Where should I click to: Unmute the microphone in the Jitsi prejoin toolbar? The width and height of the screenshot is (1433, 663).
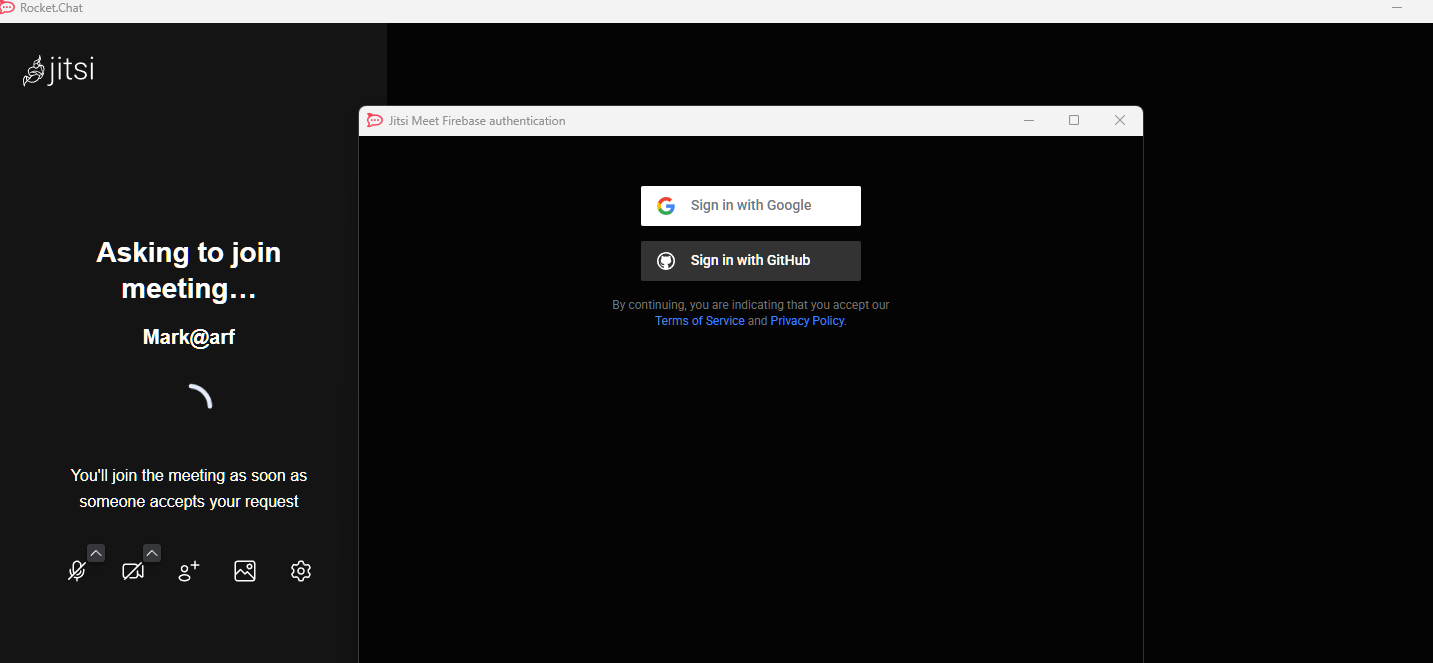point(77,571)
